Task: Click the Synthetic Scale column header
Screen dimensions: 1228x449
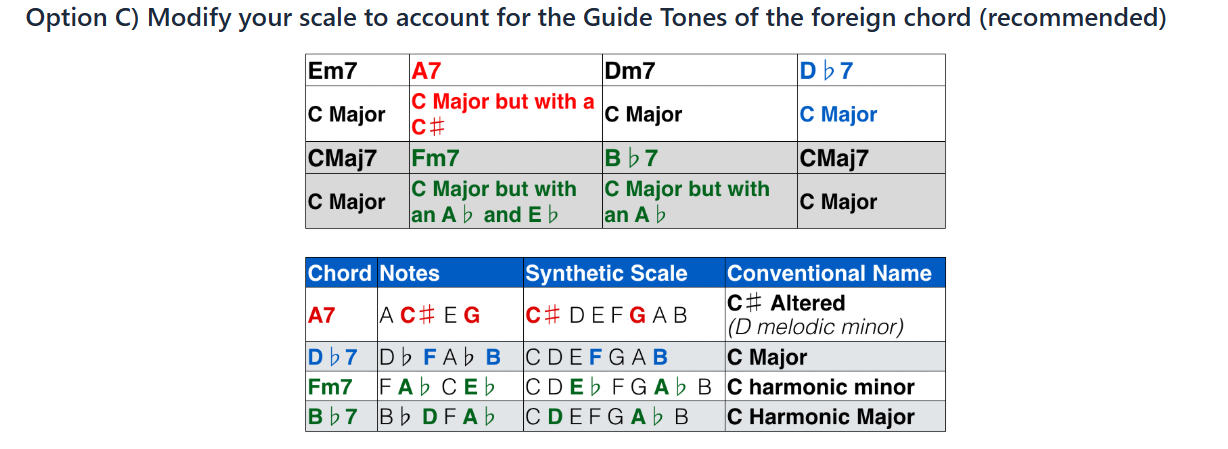Action: click(606, 274)
